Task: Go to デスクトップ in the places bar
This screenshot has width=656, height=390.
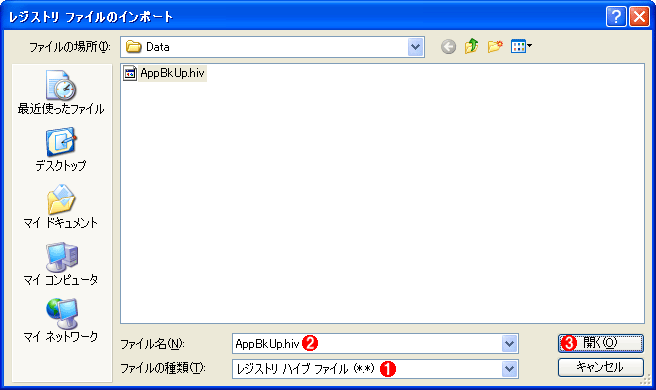Action: [x=61, y=150]
